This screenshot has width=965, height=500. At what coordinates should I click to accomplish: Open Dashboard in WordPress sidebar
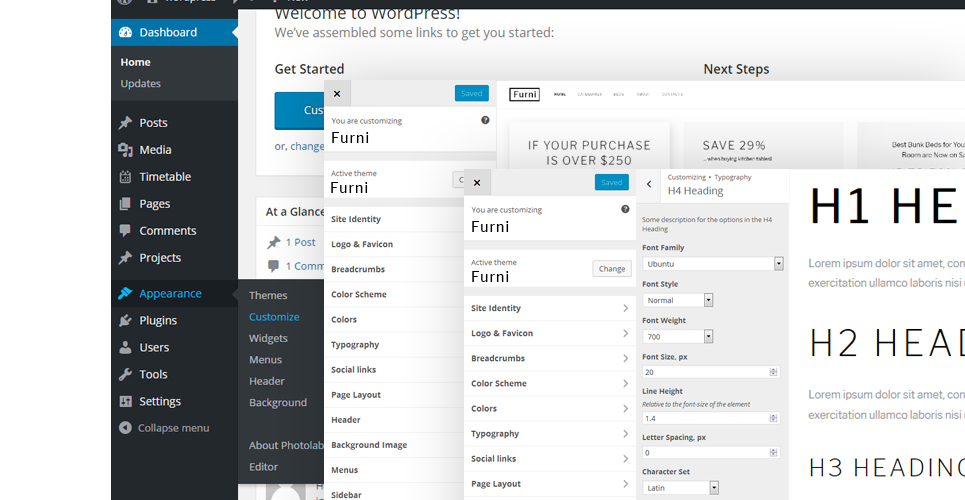[x=174, y=33]
